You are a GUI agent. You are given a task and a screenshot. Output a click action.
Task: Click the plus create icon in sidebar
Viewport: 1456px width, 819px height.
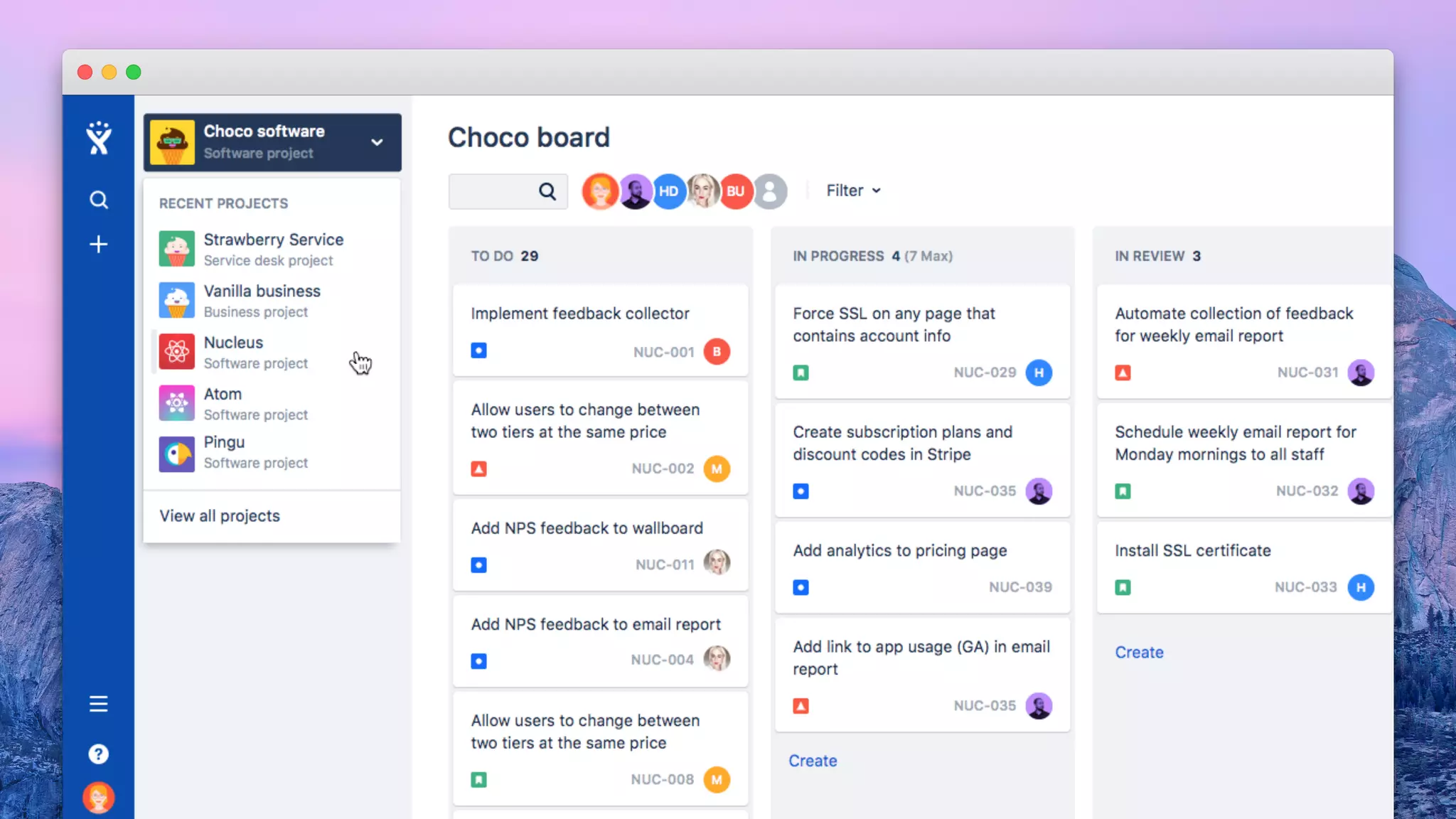[x=99, y=245]
